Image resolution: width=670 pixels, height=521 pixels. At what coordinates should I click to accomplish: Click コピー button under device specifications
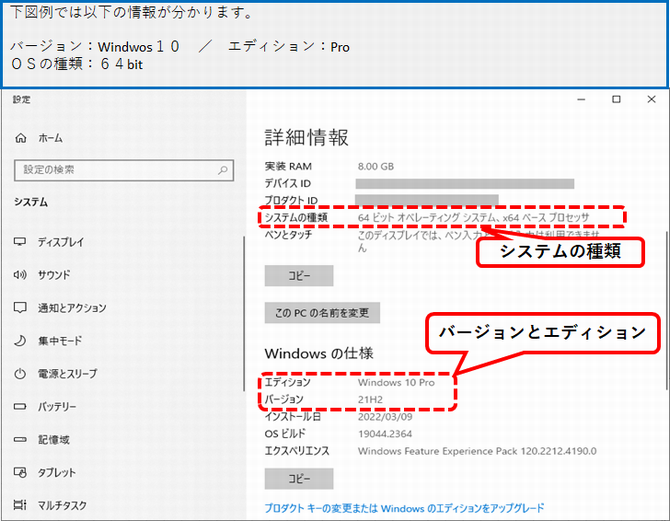[299, 276]
